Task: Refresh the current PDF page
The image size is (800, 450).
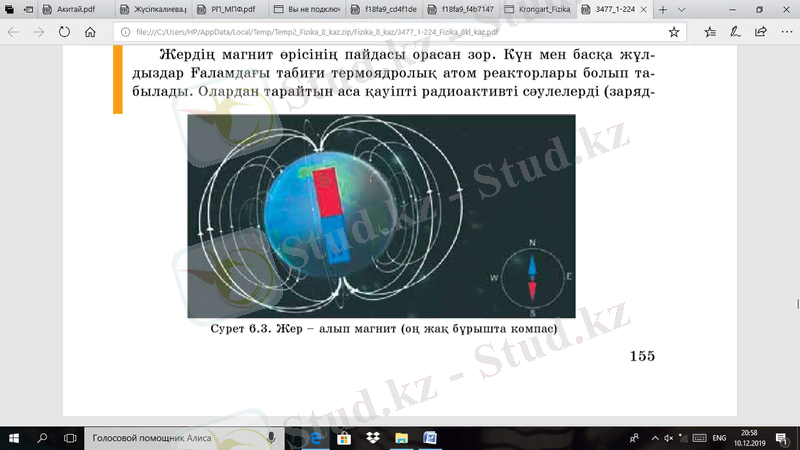Action: tap(64, 32)
